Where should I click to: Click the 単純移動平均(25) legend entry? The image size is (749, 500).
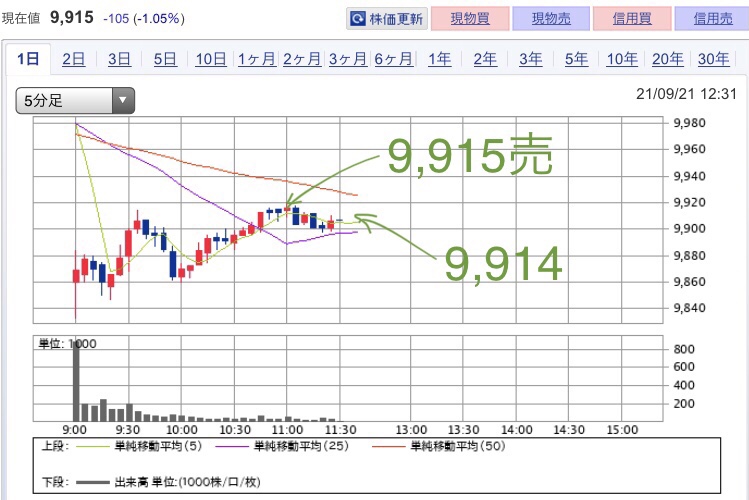click(296, 446)
